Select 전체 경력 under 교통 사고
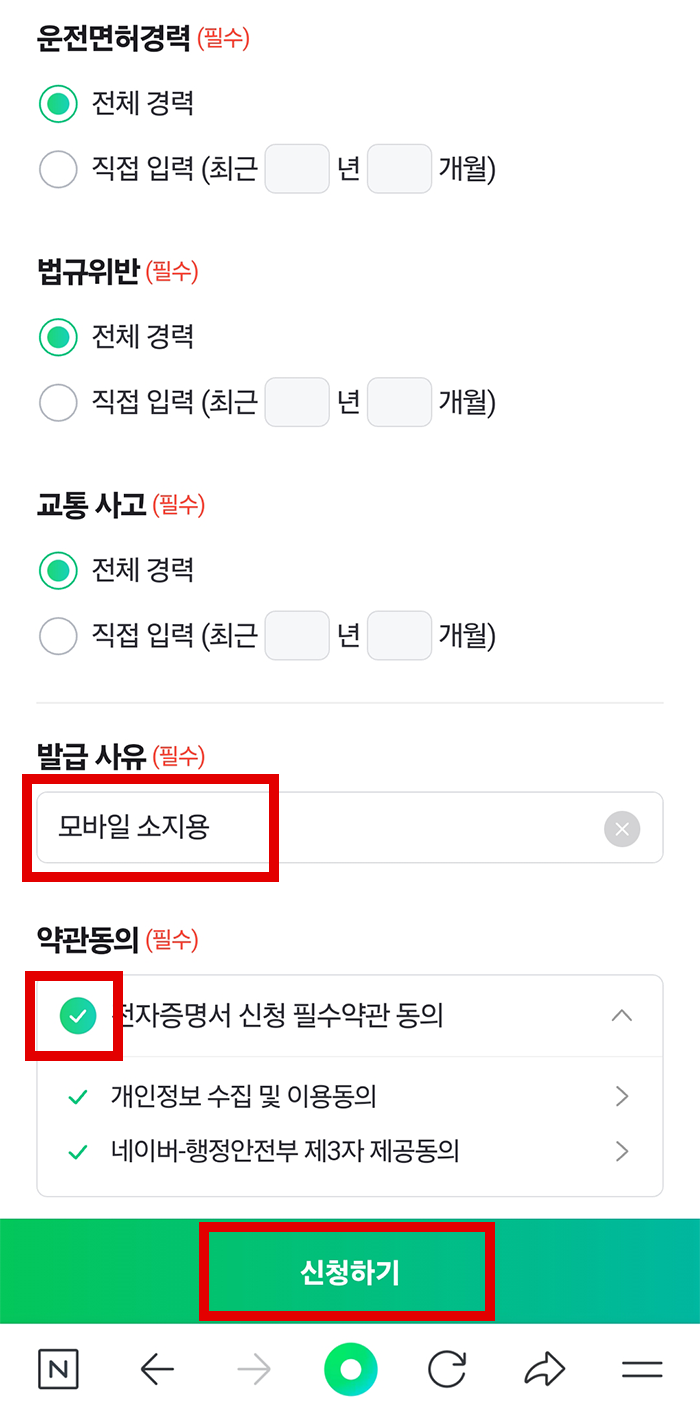This screenshot has height=1416, width=700. pos(58,570)
